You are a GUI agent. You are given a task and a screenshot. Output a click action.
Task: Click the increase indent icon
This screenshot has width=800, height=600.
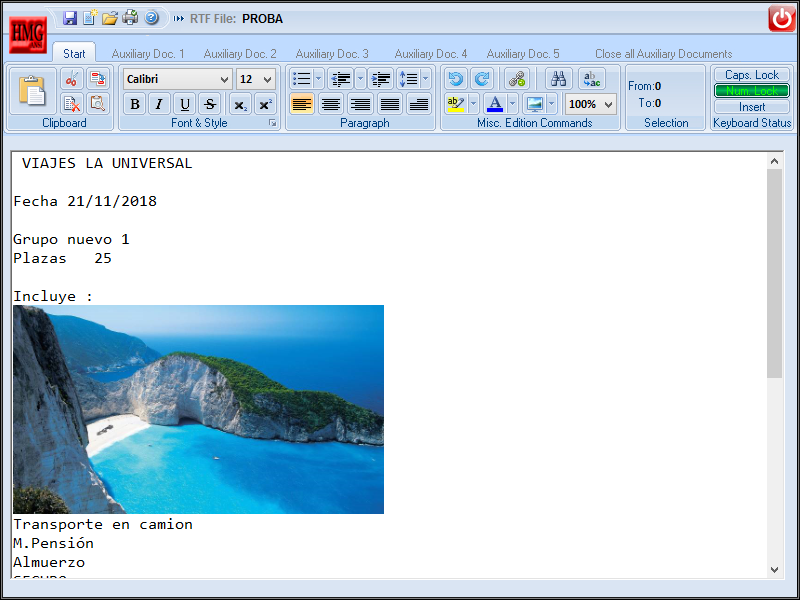click(x=380, y=79)
